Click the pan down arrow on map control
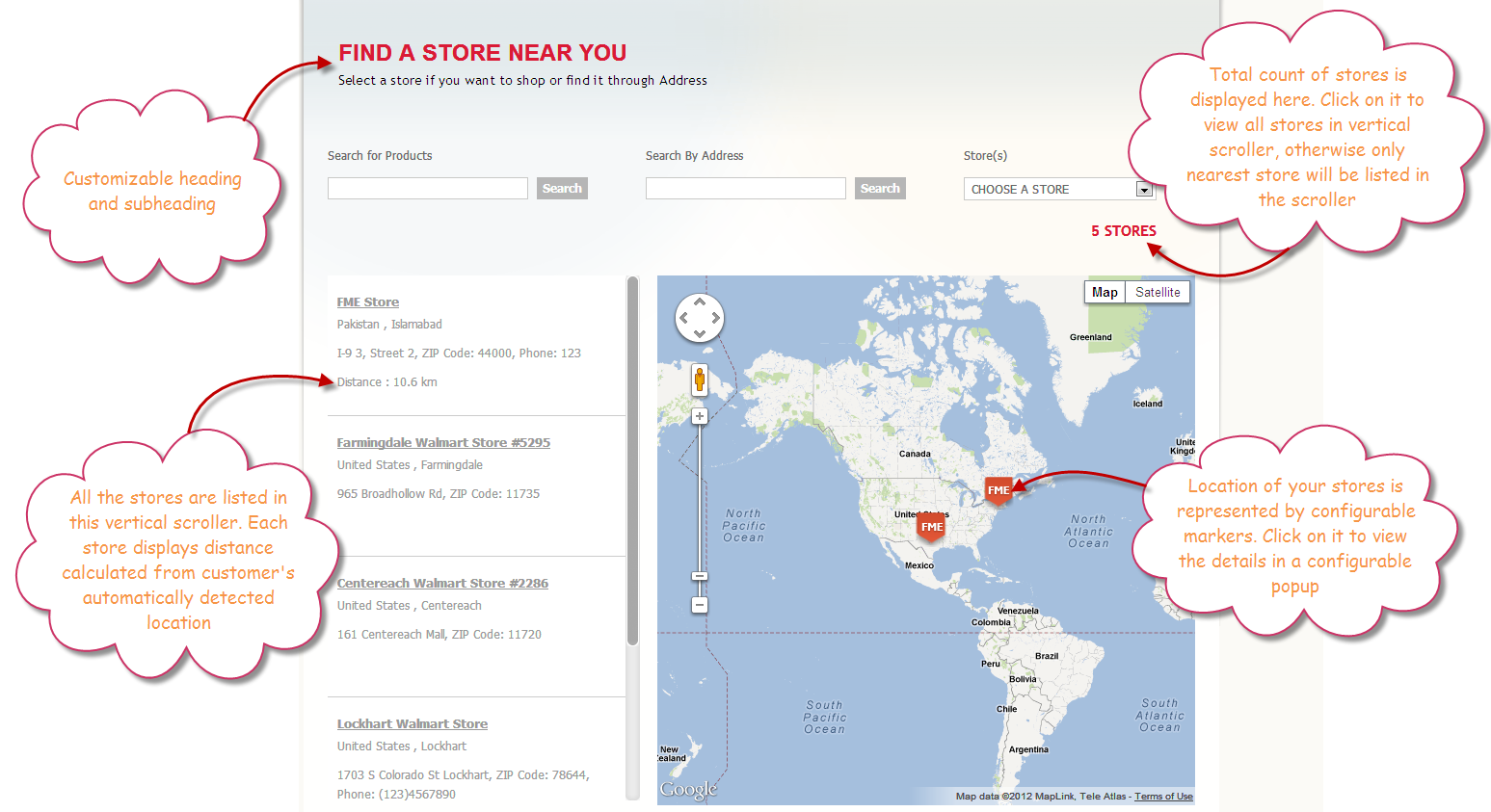1491x812 pixels. pos(699,333)
